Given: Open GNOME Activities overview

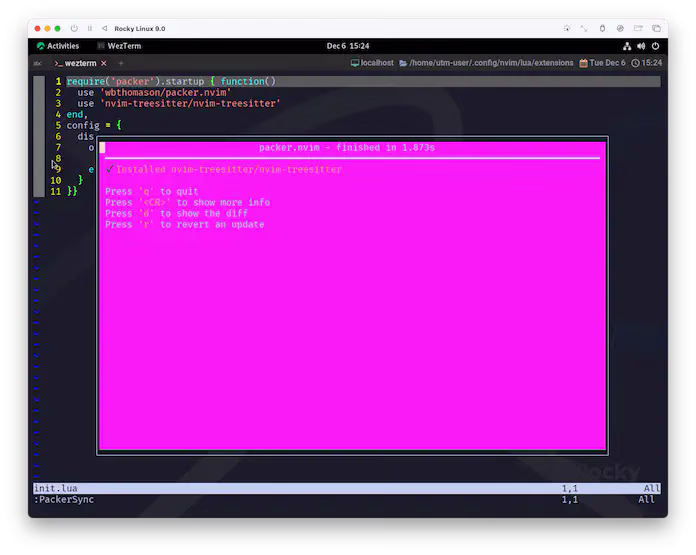Looking at the screenshot, I should click(x=58, y=46).
